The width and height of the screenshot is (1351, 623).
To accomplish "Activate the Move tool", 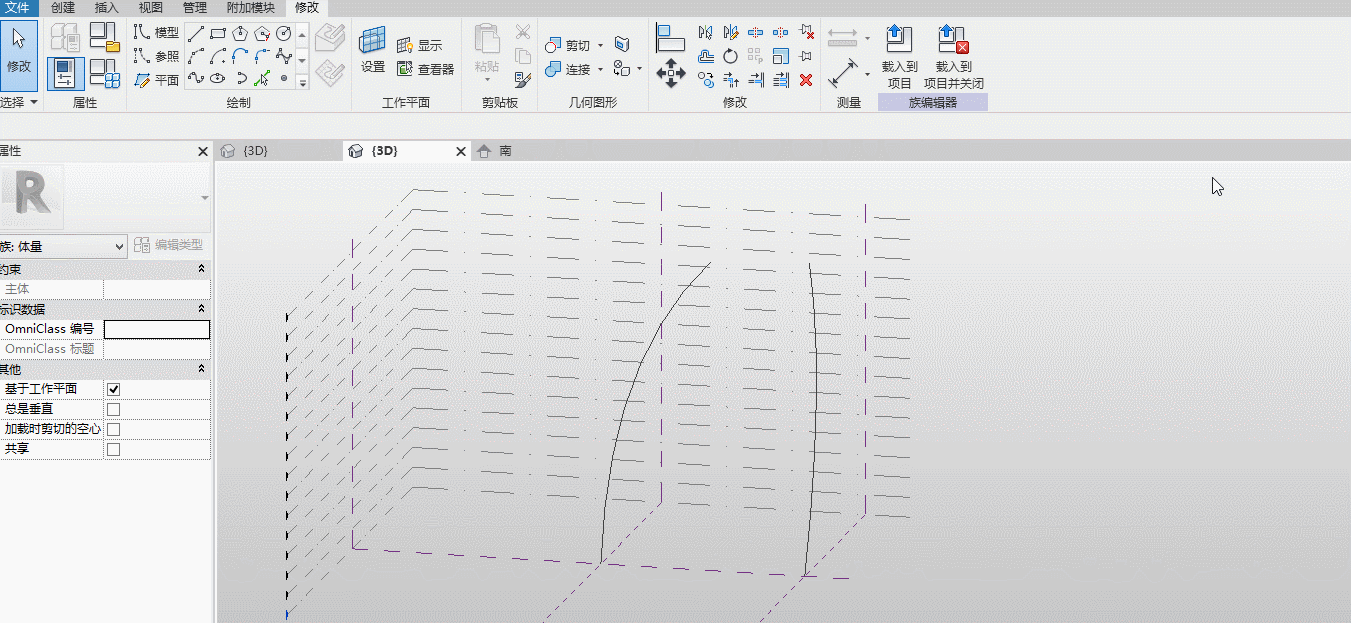I will coord(670,72).
